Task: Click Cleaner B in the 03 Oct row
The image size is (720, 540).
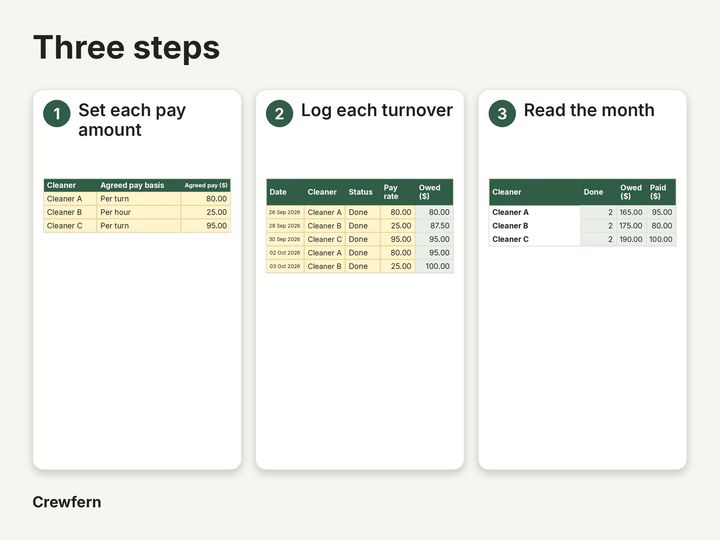Action: 325,266
